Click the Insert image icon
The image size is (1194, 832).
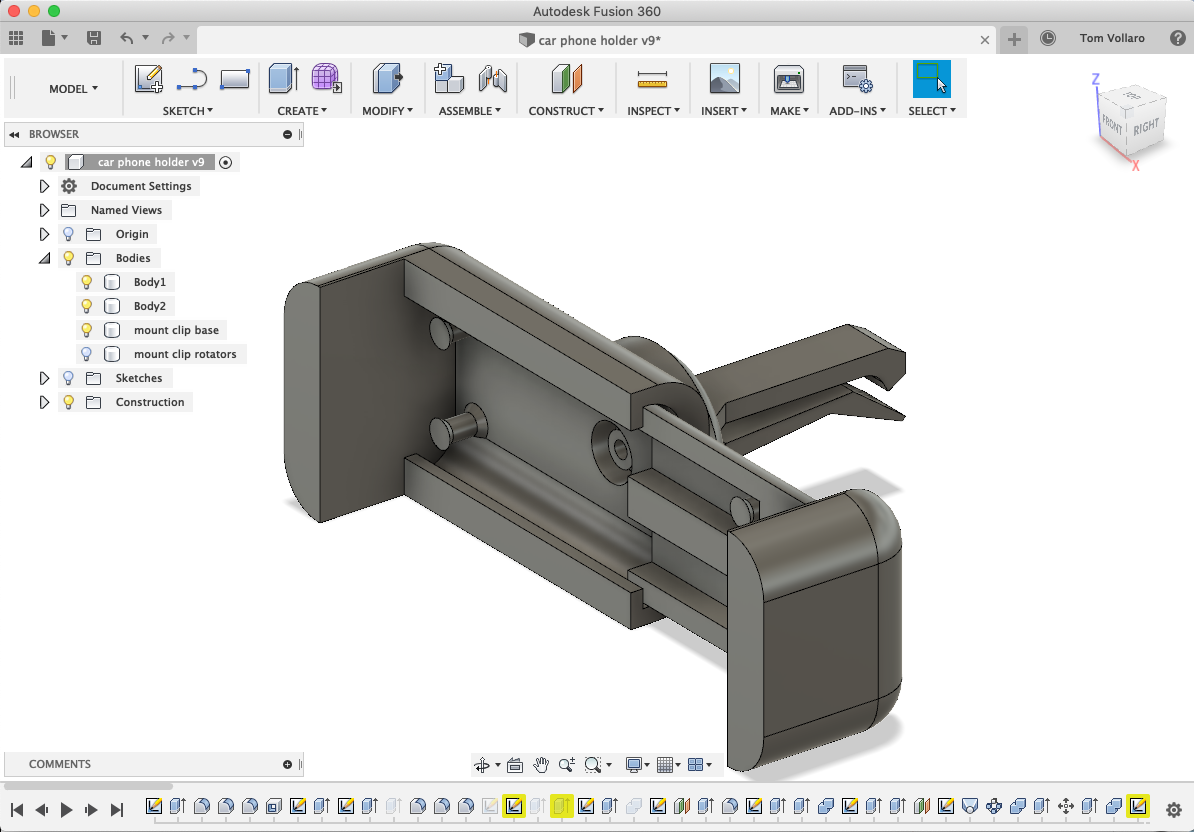pyautogui.click(x=724, y=78)
